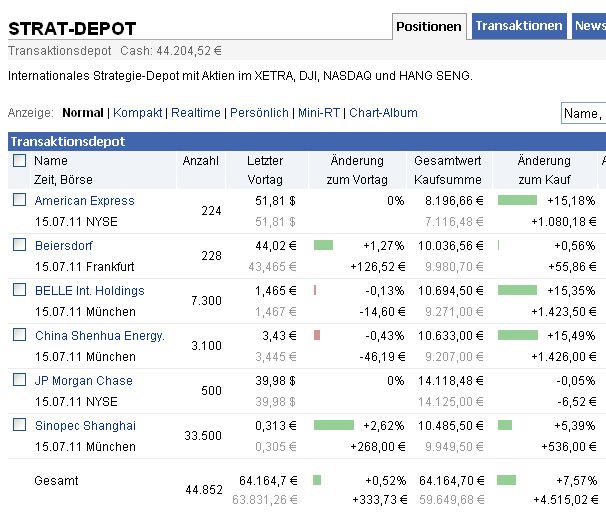Click the Name column header
The image size is (606, 517).
click(51, 161)
